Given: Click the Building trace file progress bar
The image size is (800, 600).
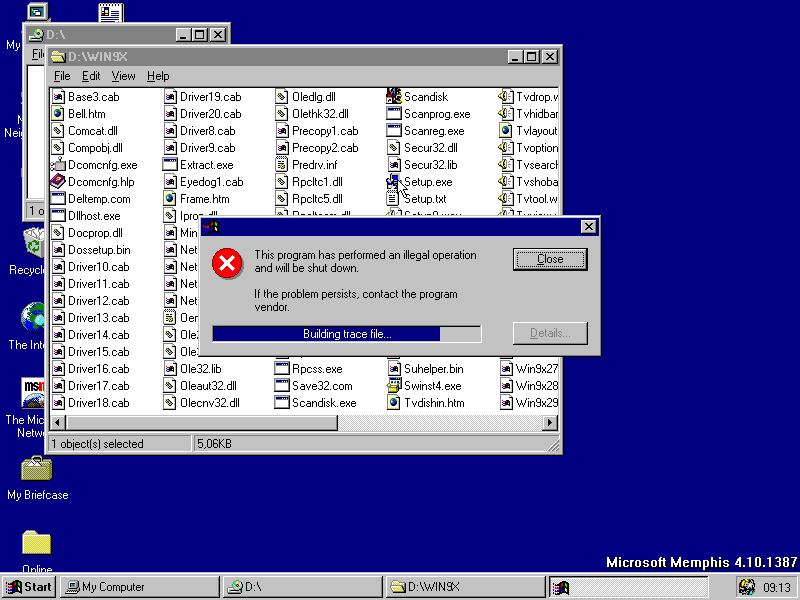Looking at the screenshot, I should click(x=347, y=334).
